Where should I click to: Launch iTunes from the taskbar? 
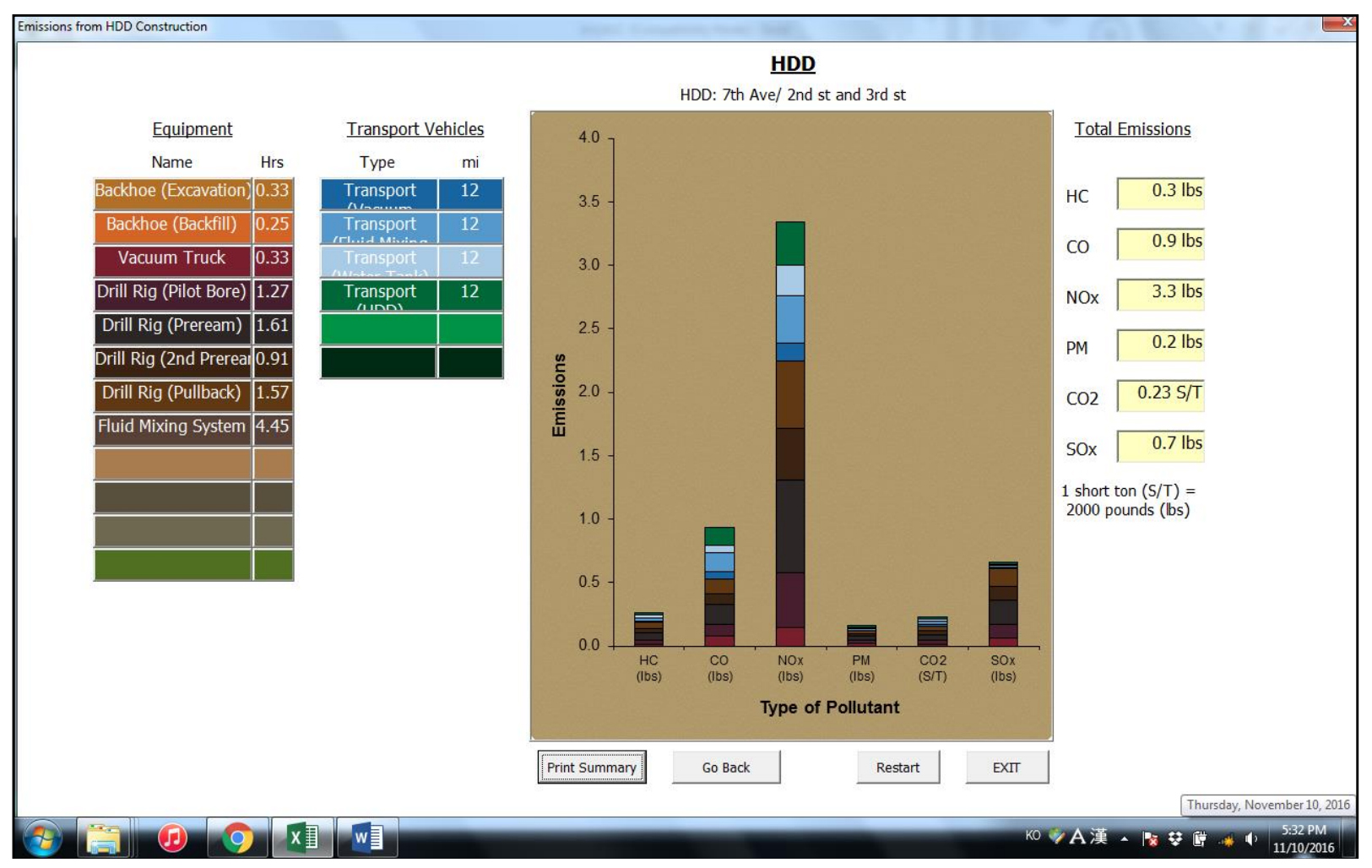tap(172, 838)
